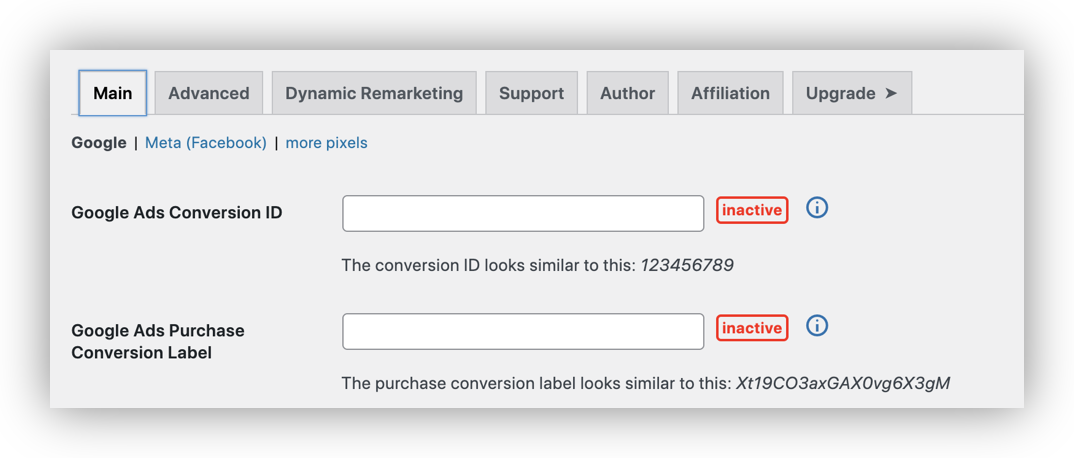The image size is (1074, 458).
Task: Switch to the Main tab
Action: [x=113, y=93]
